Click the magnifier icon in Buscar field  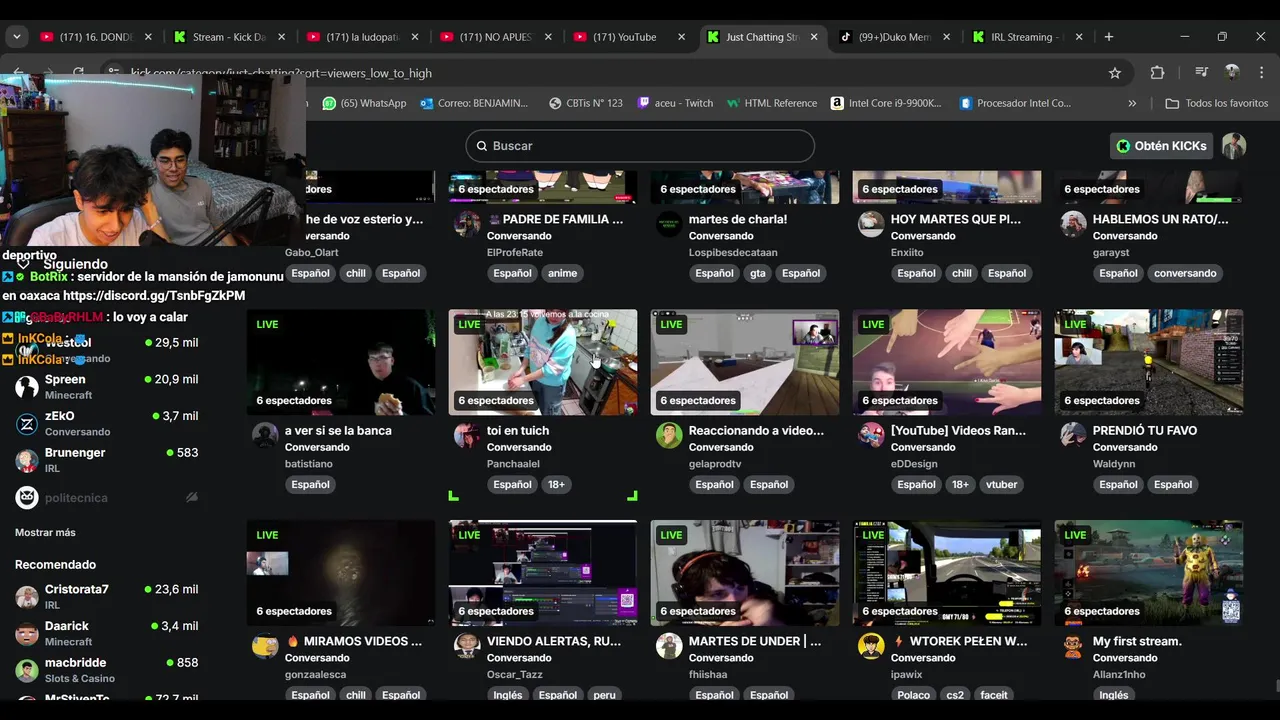pos(481,146)
